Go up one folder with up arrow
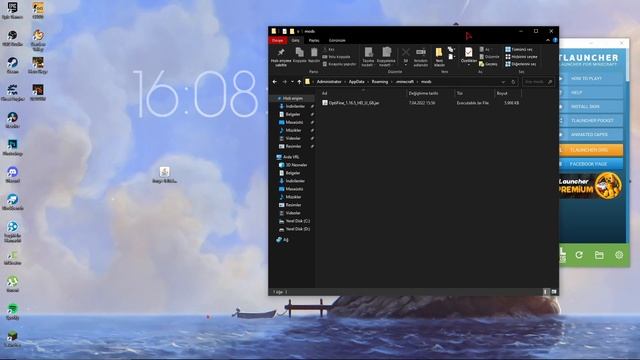640x360 pixels. pos(299,82)
